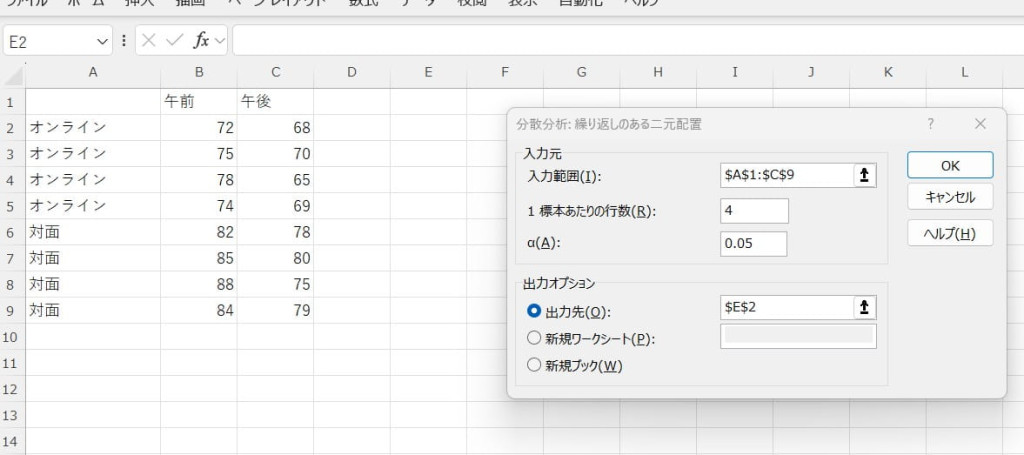Click the formula bar enter checkmark icon
The width and height of the screenshot is (1024, 455).
coord(174,41)
